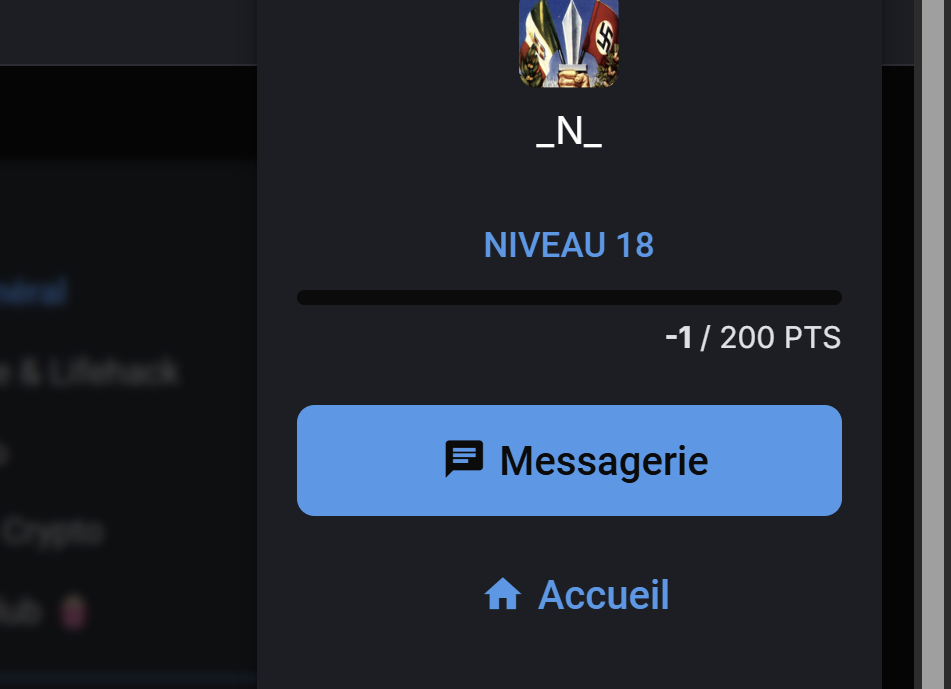Screen dimensions: 951x689
Task: Click the house icon beside Accueil
Action: [x=503, y=594]
